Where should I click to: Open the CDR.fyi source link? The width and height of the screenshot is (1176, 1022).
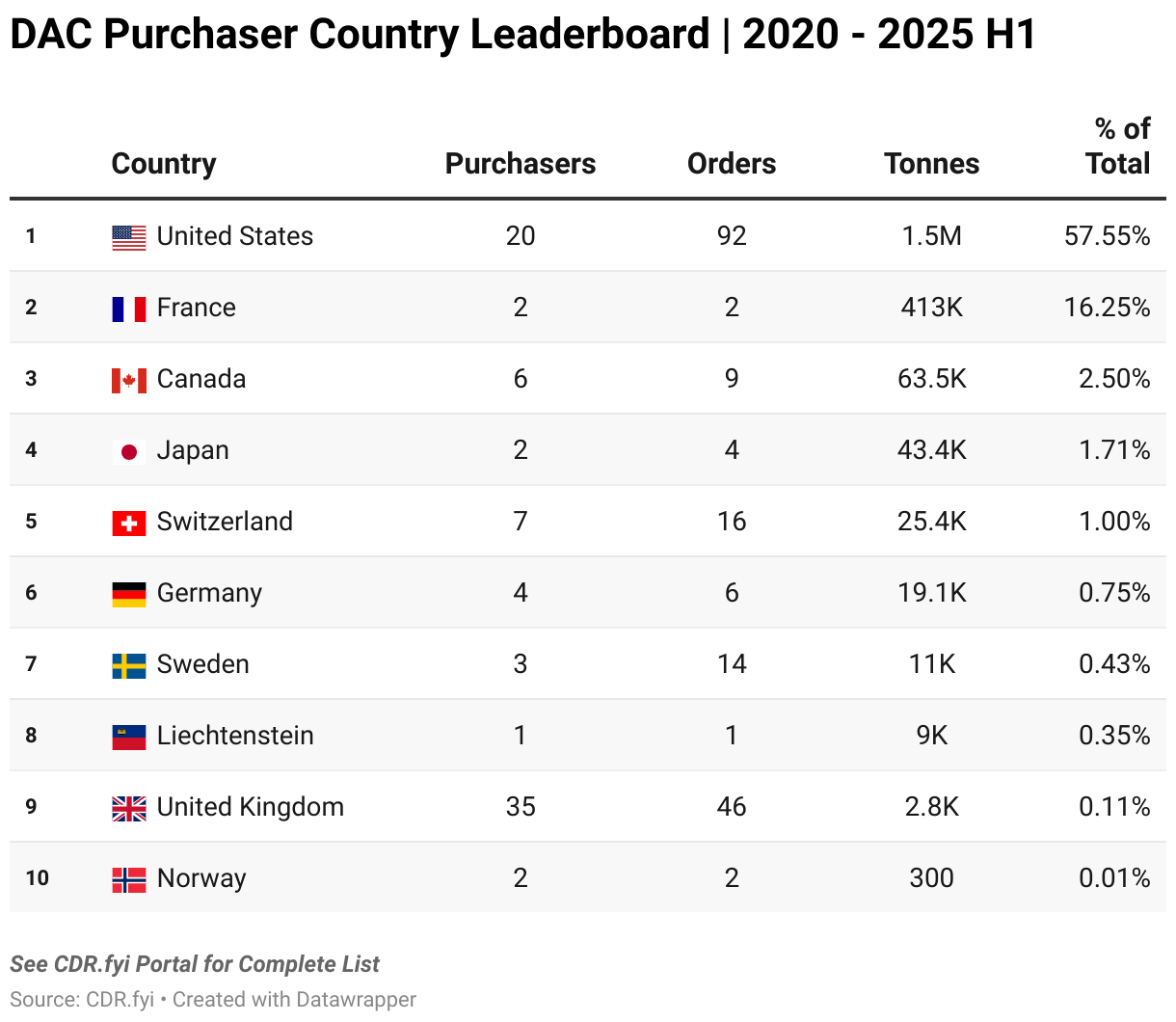120,1000
